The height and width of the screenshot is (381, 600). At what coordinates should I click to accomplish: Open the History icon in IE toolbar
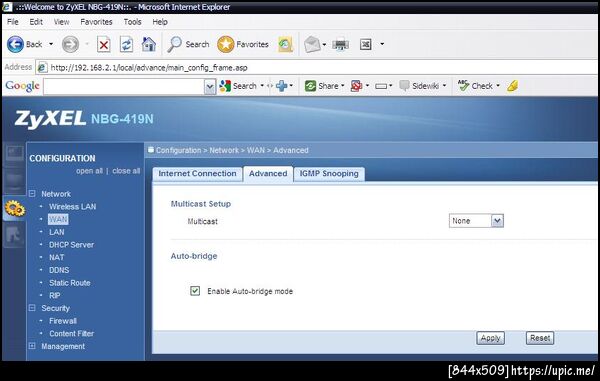[x=285, y=44]
